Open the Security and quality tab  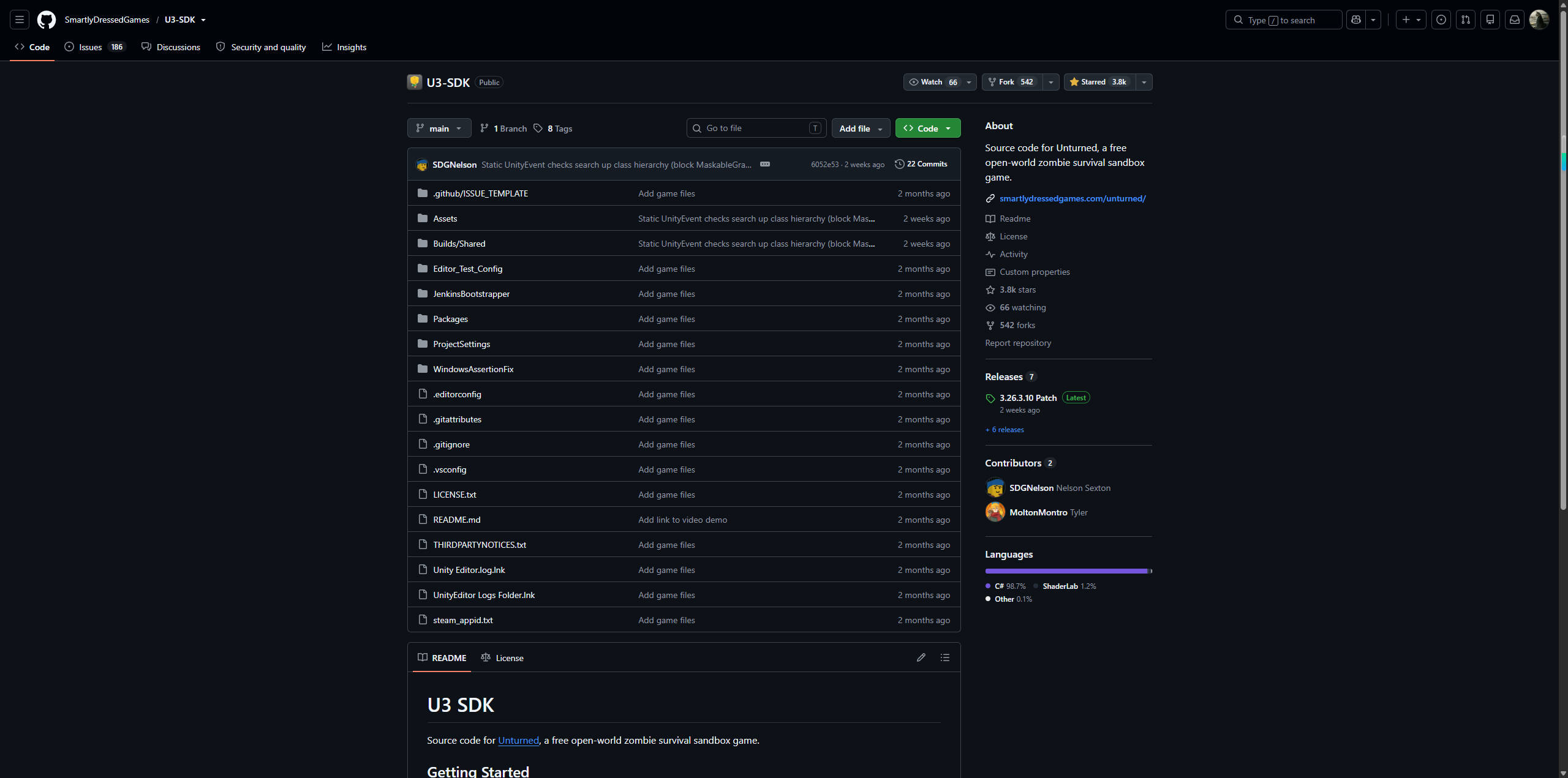[261, 47]
